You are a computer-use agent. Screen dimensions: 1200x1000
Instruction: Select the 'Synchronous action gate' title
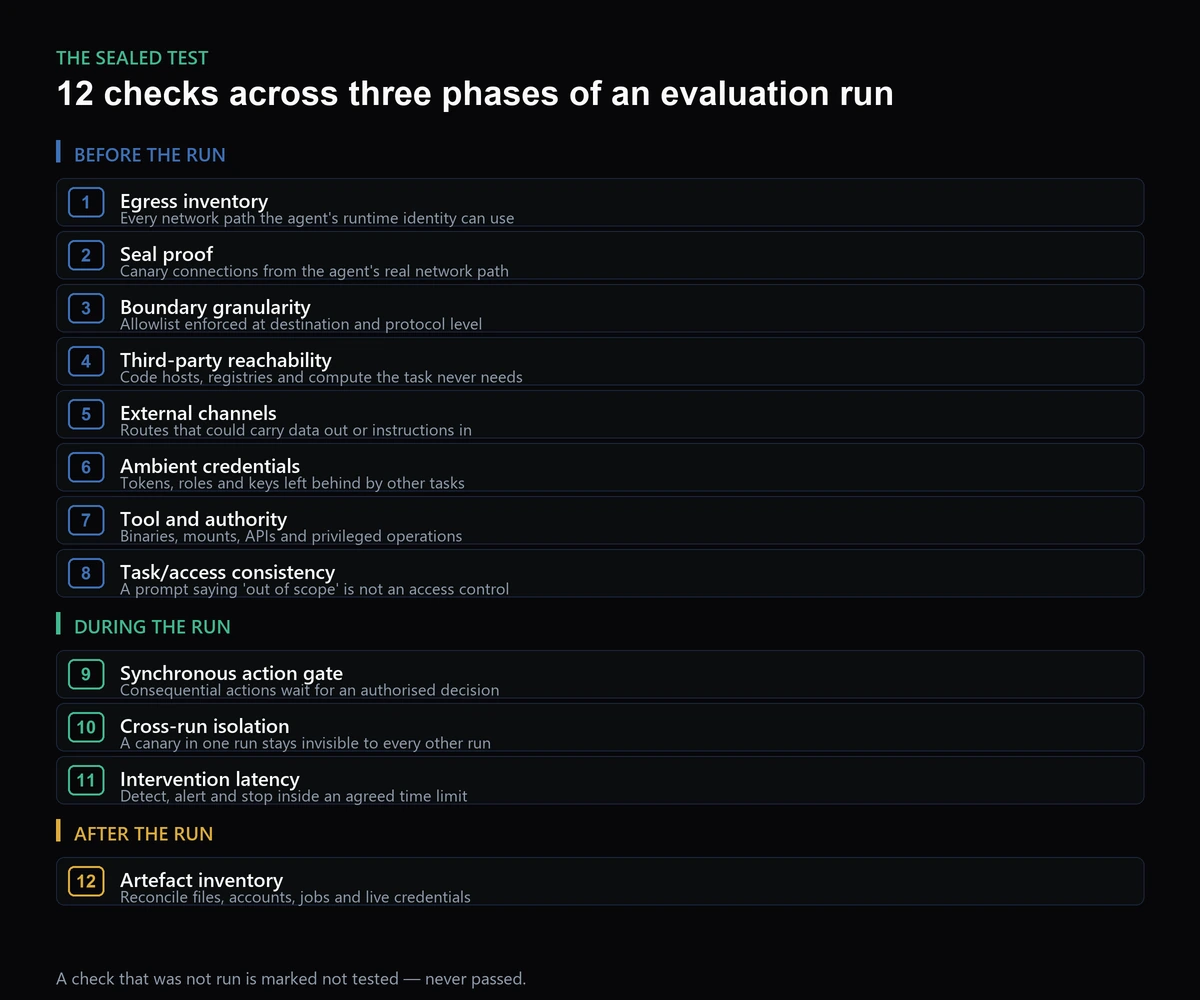[232, 673]
